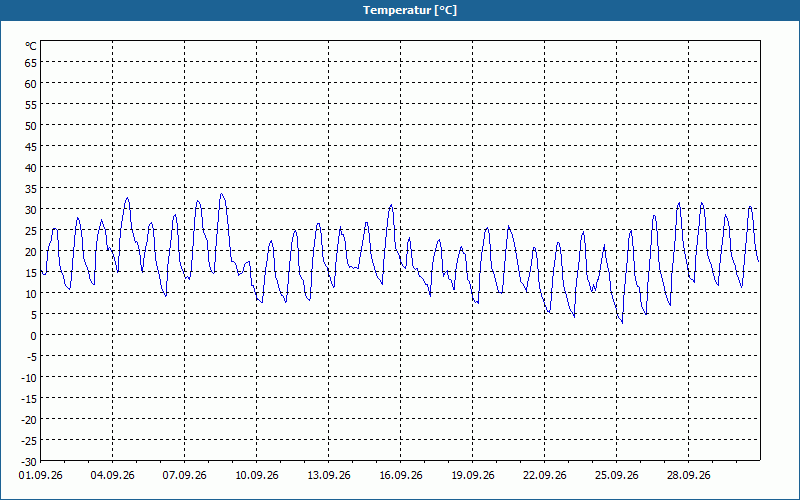
Task: Click the 19.09.26 date label
Action: [x=472, y=475]
